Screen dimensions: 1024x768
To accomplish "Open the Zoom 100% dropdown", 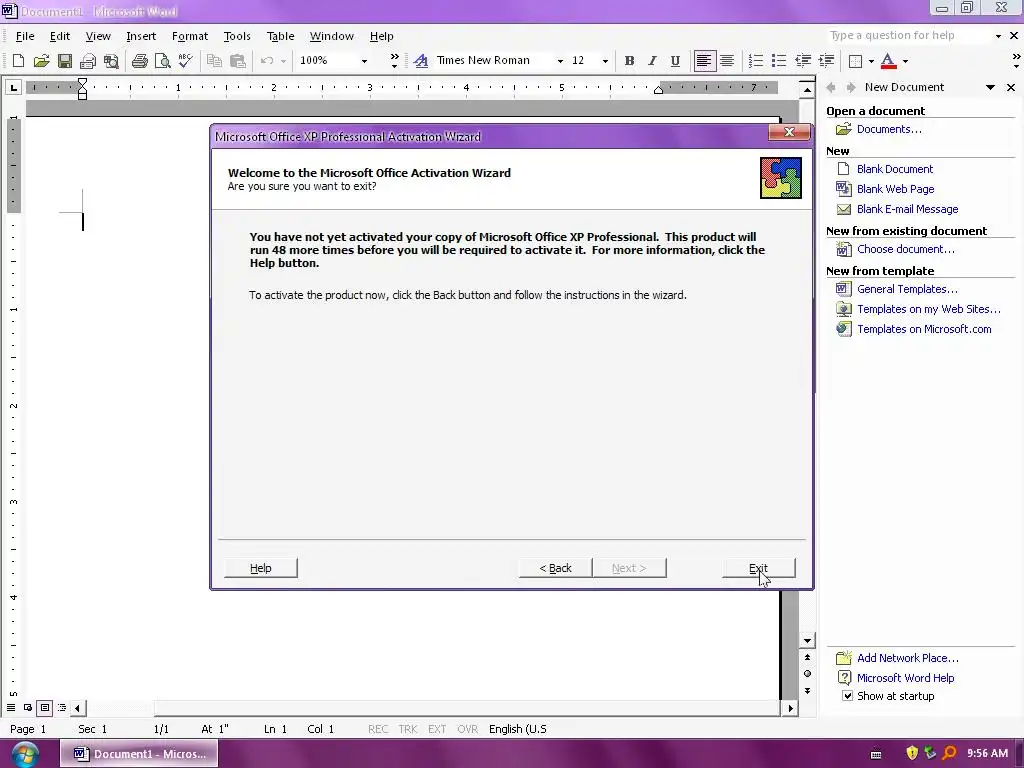I will click(364, 61).
